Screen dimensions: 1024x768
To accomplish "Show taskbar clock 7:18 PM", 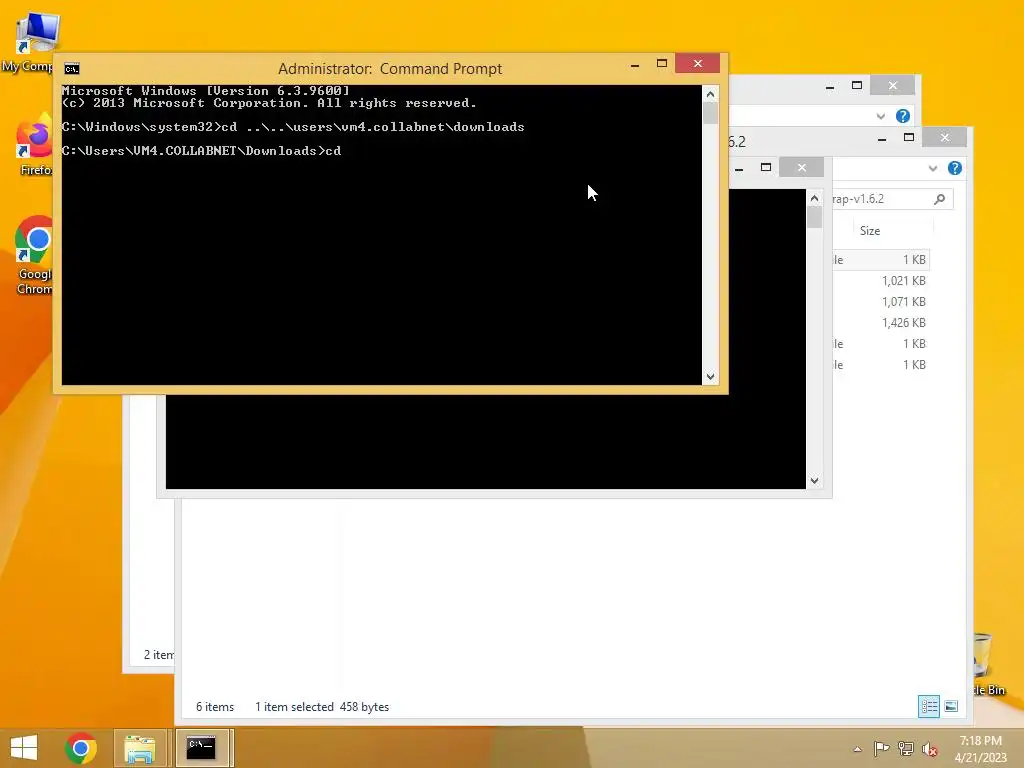I will [x=980, y=741].
